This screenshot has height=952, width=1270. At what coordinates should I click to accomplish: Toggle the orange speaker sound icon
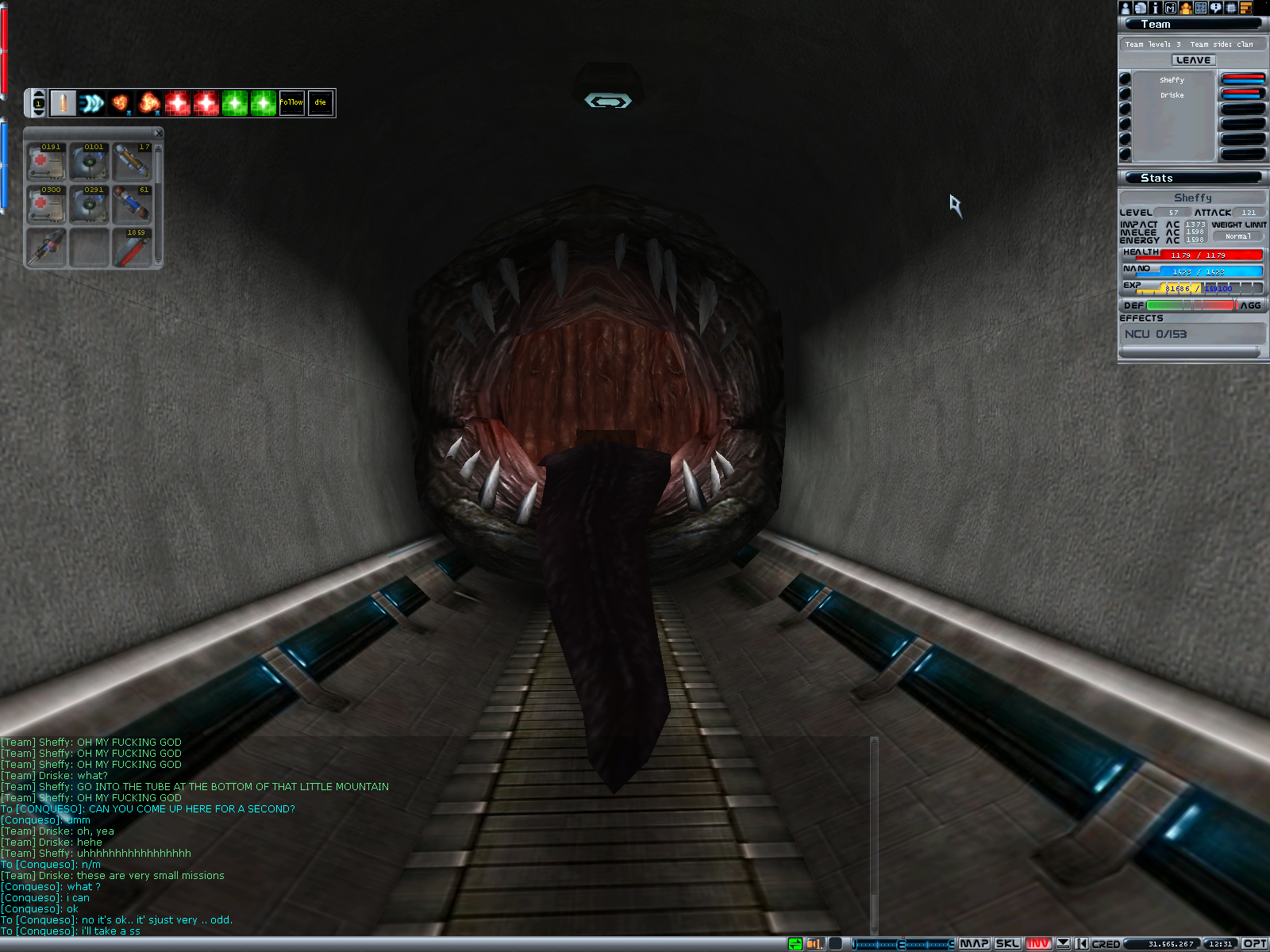pos(815,944)
